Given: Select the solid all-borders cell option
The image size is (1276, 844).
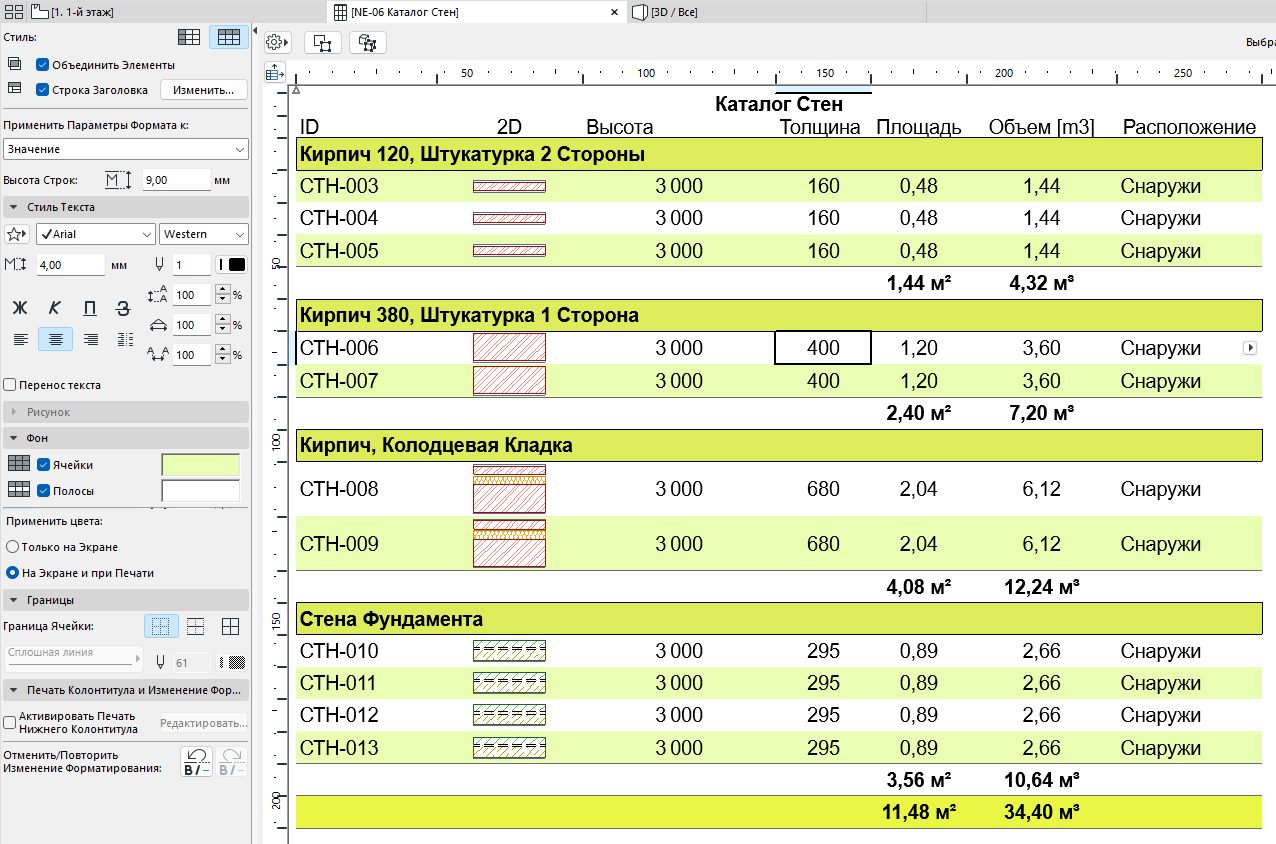Looking at the screenshot, I should coord(230,627).
